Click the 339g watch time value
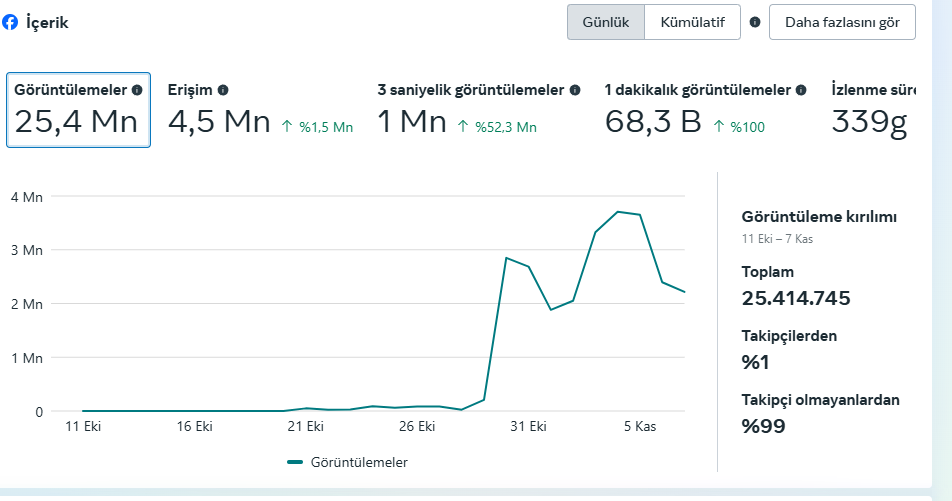This screenshot has height=501, width=952. point(869,123)
